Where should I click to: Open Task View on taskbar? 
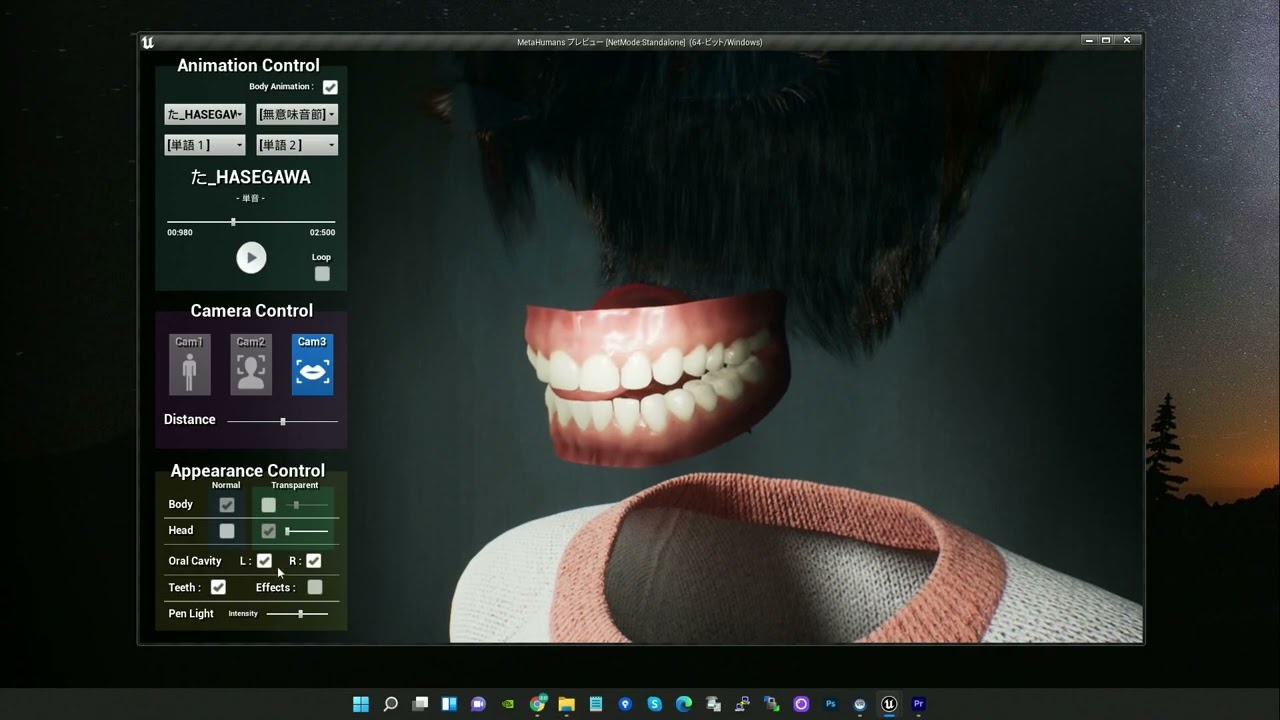pos(420,704)
